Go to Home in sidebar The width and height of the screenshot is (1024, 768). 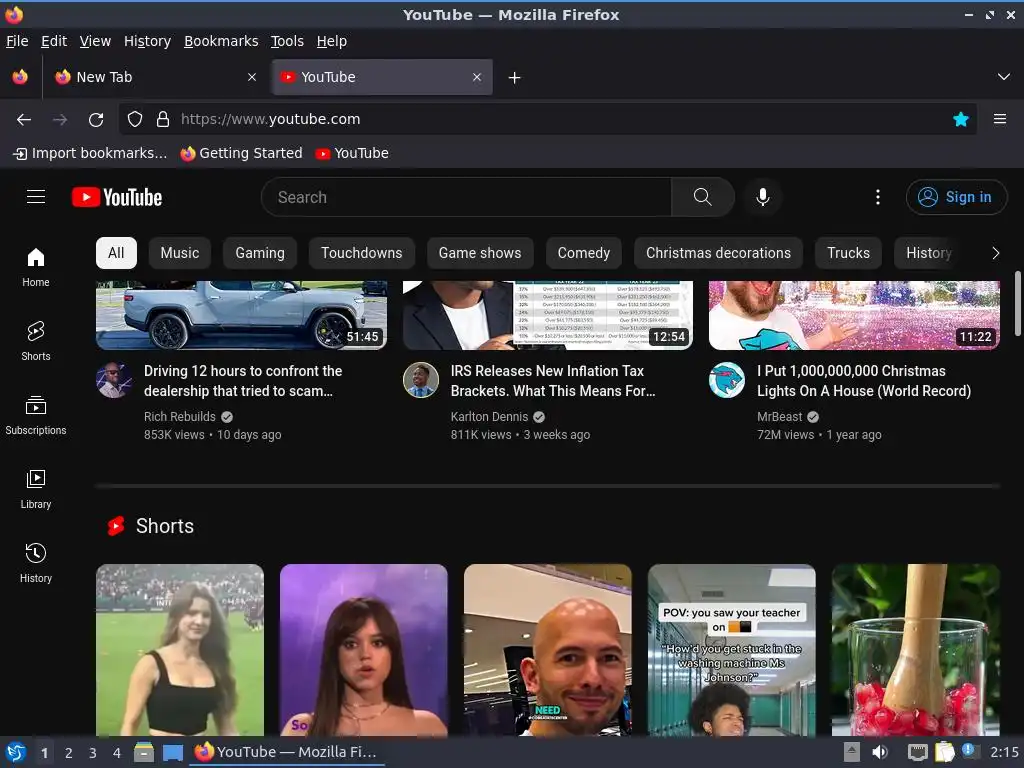[x=36, y=268]
